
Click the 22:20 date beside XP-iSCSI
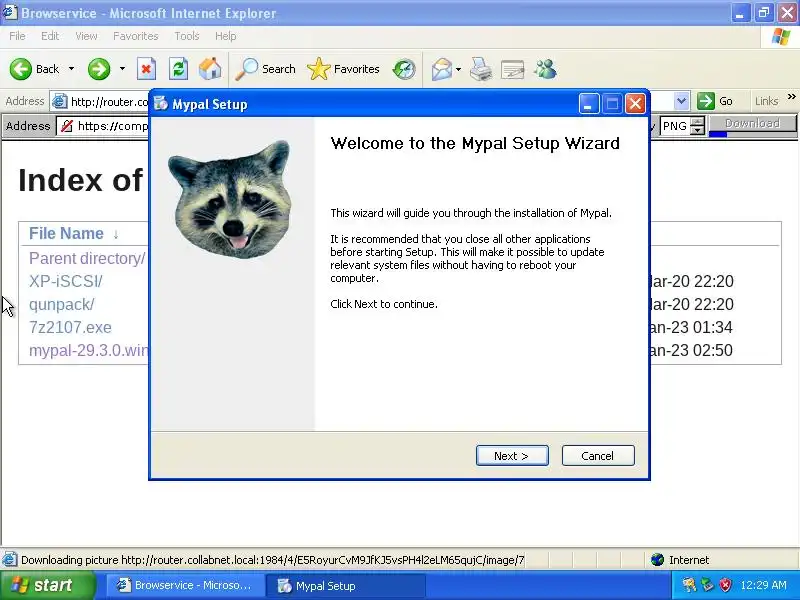click(692, 281)
